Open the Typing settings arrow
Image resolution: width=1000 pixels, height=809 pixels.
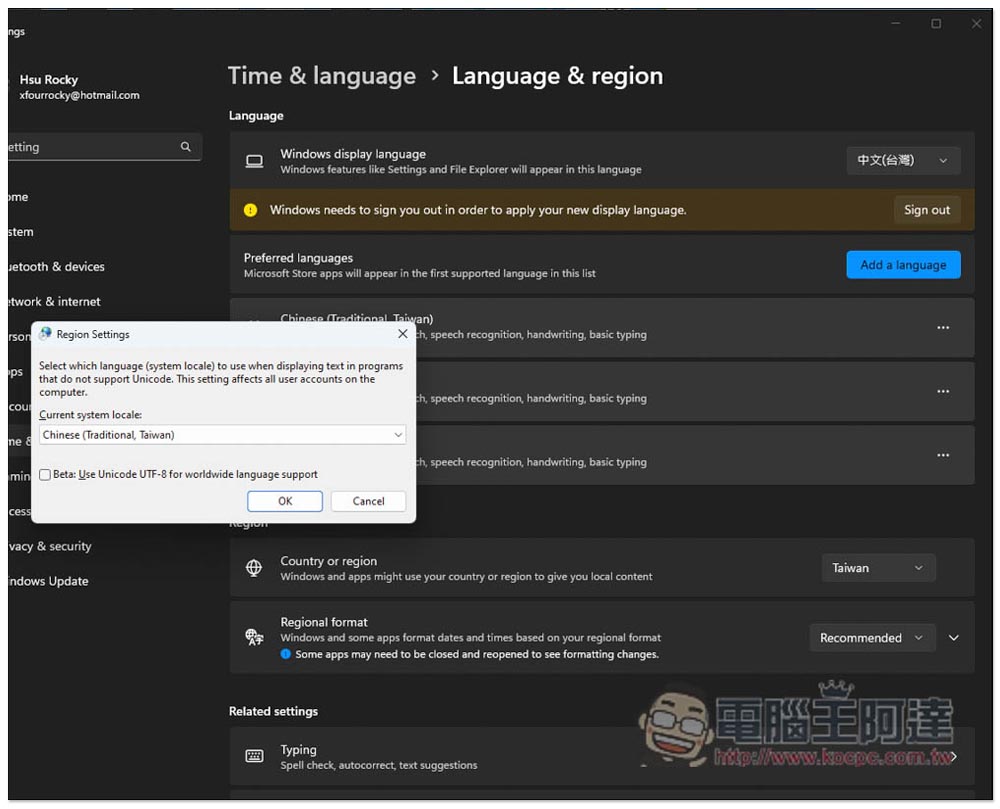[x=953, y=757]
